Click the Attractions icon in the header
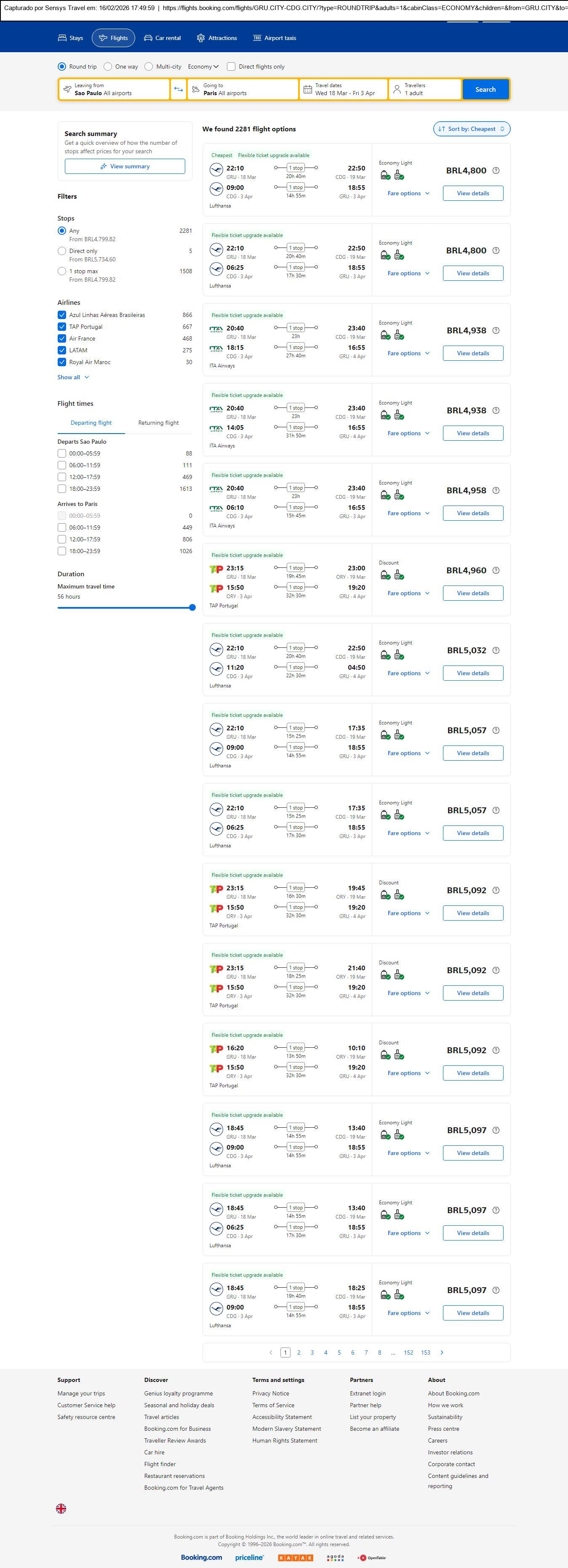Viewport: 568px width, 1568px height. click(x=201, y=38)
